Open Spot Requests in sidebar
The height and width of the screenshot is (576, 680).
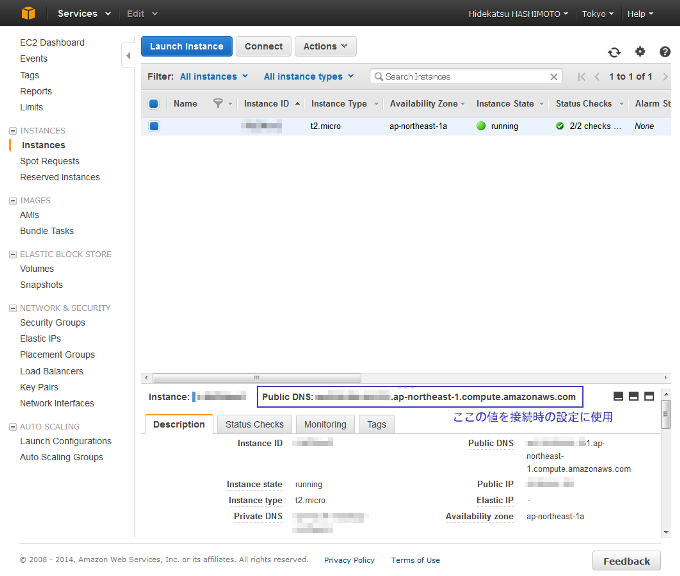pyautogui.click(x=49, y=161)
